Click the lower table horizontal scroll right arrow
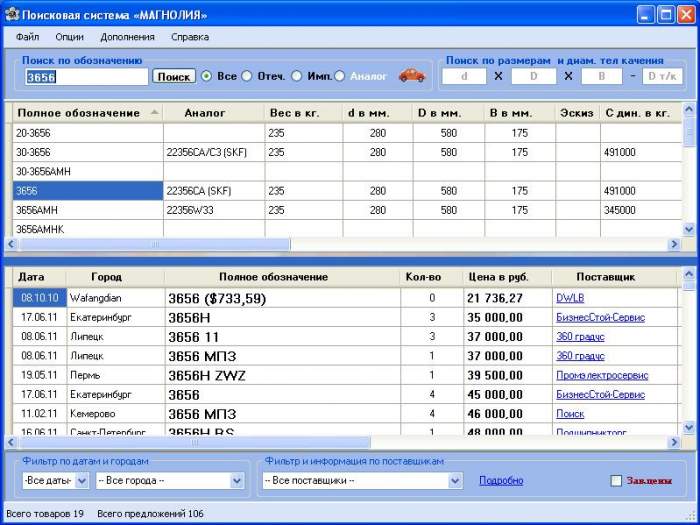This screenshot has width=700, height=525. pyautogui.click(x=674, y=442)
